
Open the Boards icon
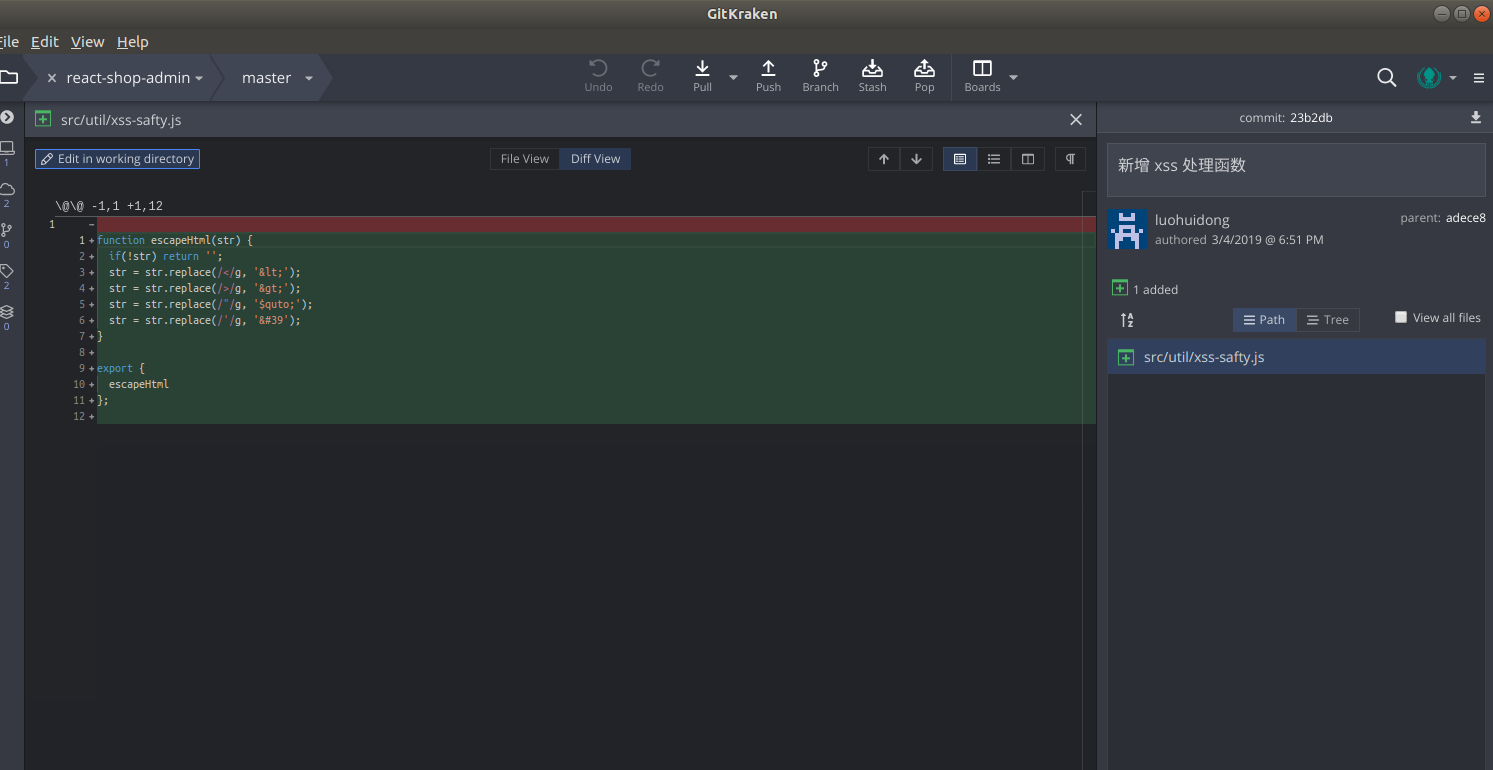point(982,68)
